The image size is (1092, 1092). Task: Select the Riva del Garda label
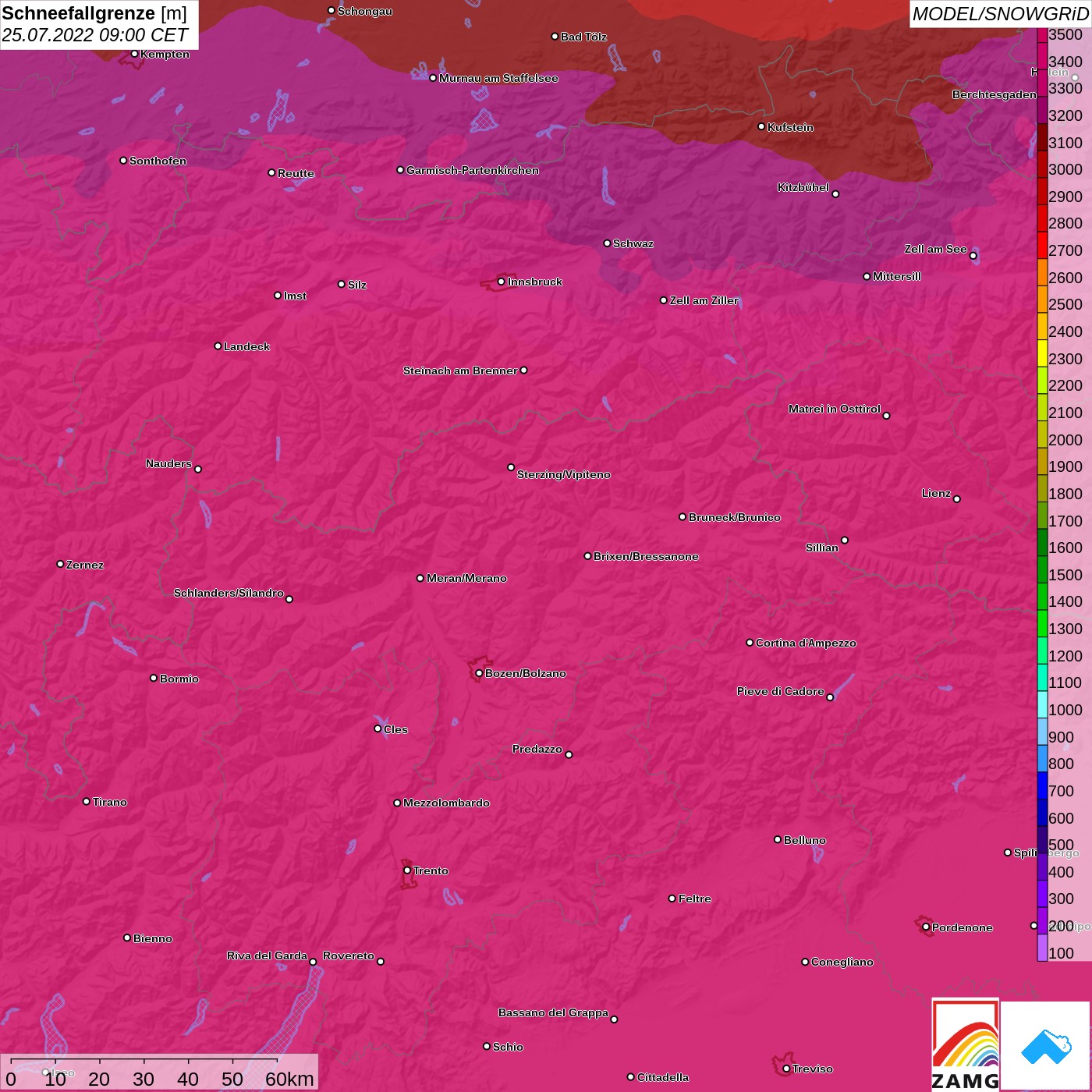pos(267,955)
